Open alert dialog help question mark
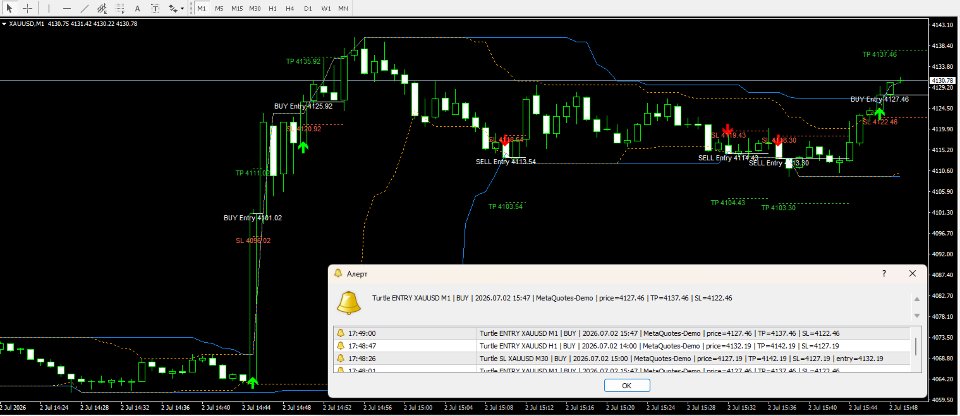The height and width of the screenshot is (416, 960). coord(884,273)
